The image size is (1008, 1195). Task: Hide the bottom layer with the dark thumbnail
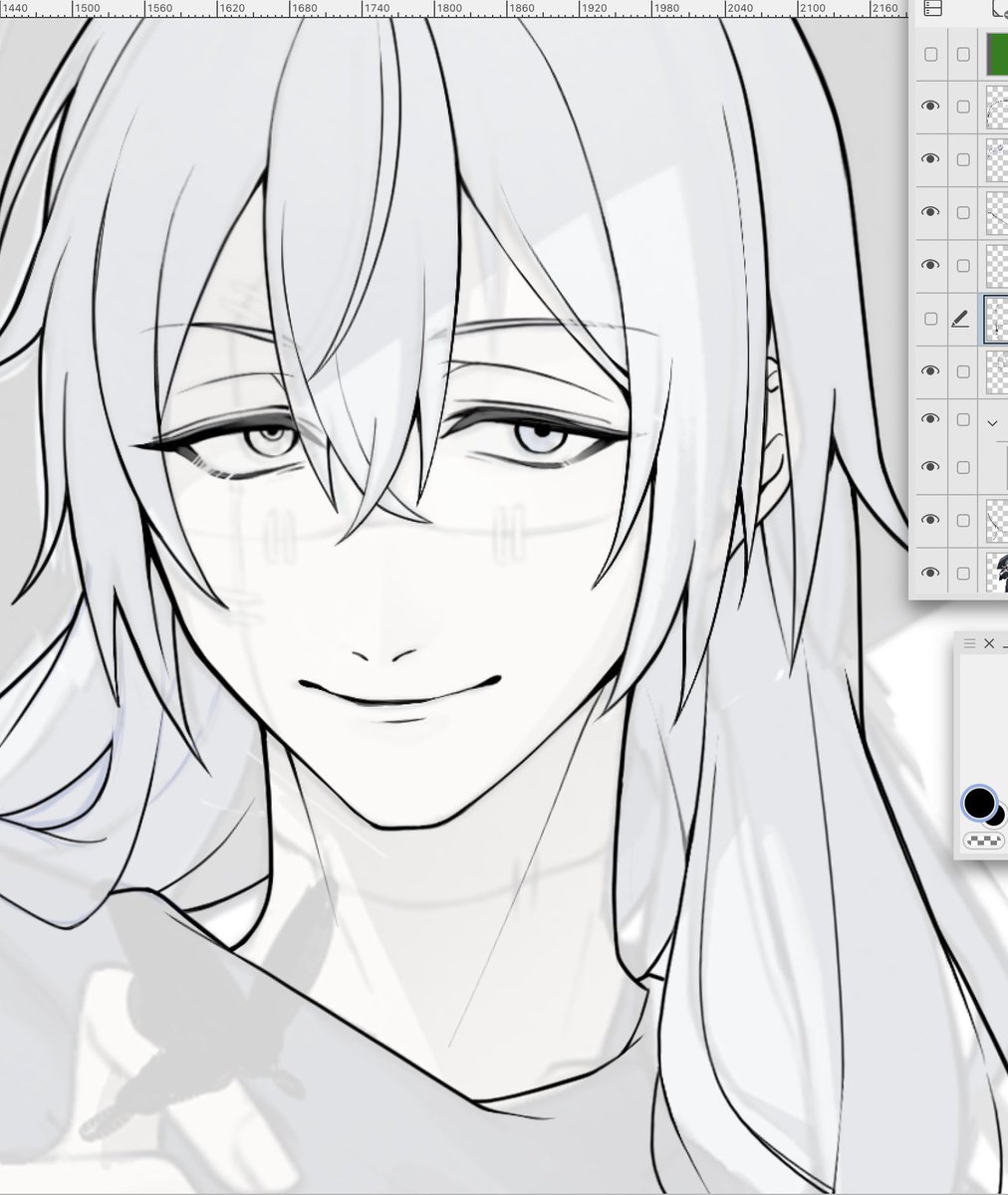(930, 573)
